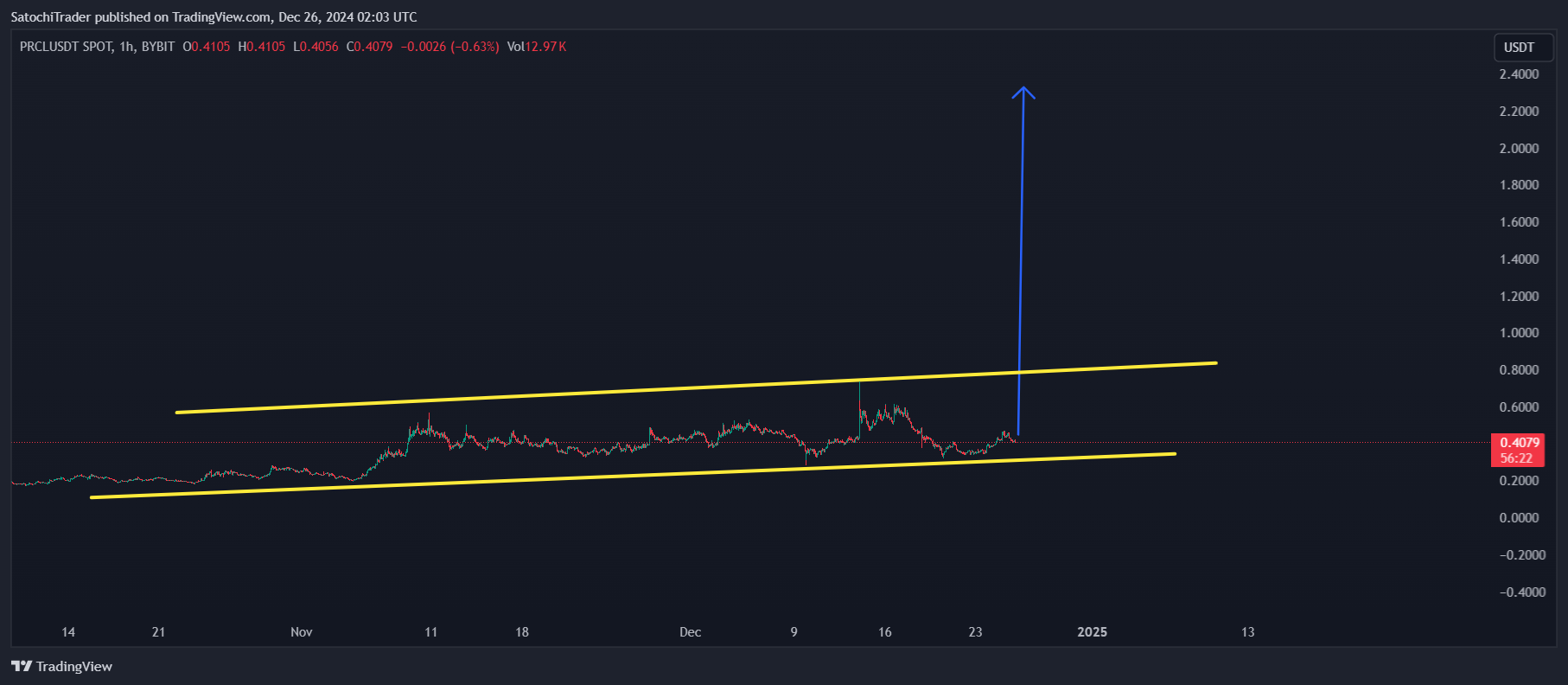Click the Nov date label on time axis
Screen dimensions: 1568x685
click(x=302, y=632)
